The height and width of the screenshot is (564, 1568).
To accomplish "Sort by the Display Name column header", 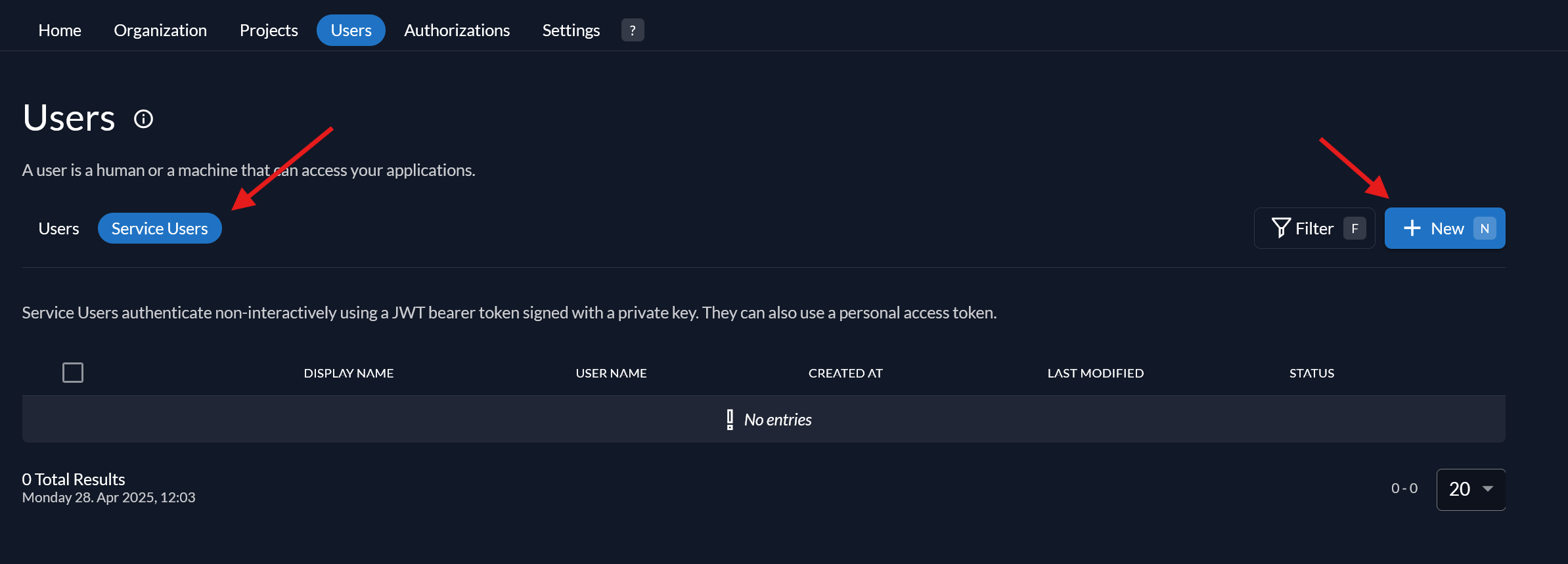I will click(348, 373).
